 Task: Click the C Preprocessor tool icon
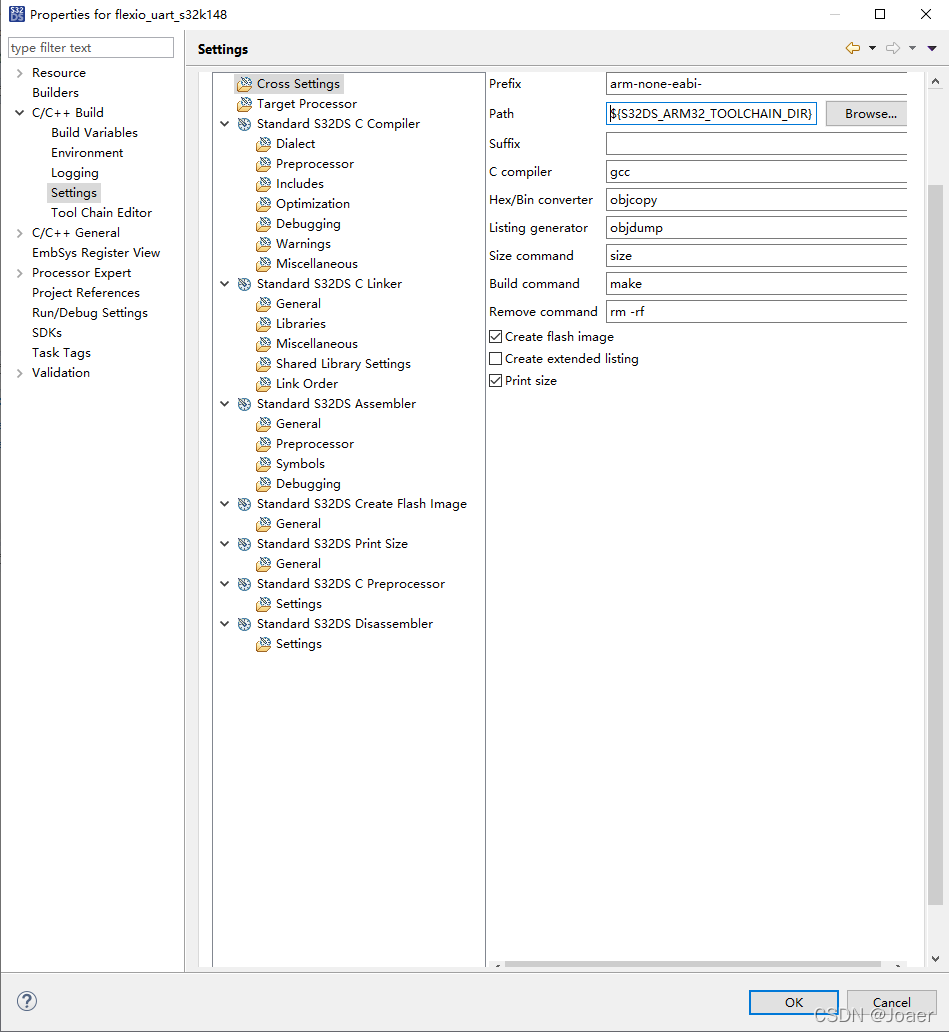[244, 584]
